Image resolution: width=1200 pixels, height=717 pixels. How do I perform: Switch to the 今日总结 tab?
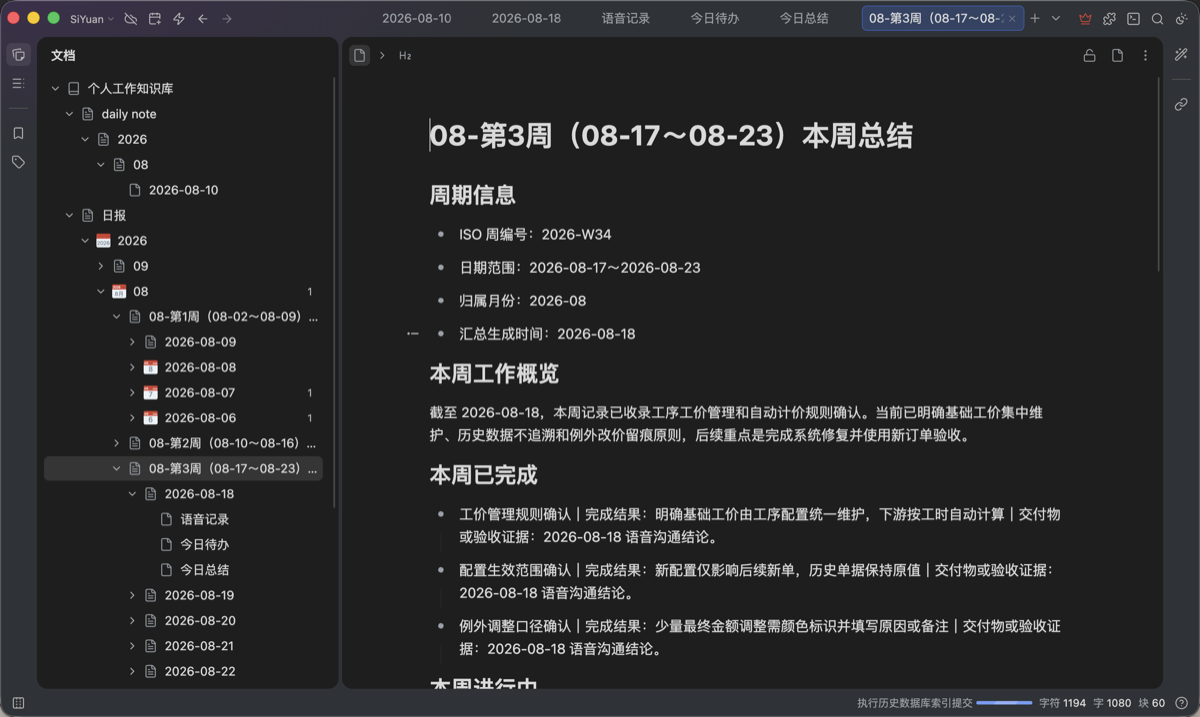click(804, 19)
